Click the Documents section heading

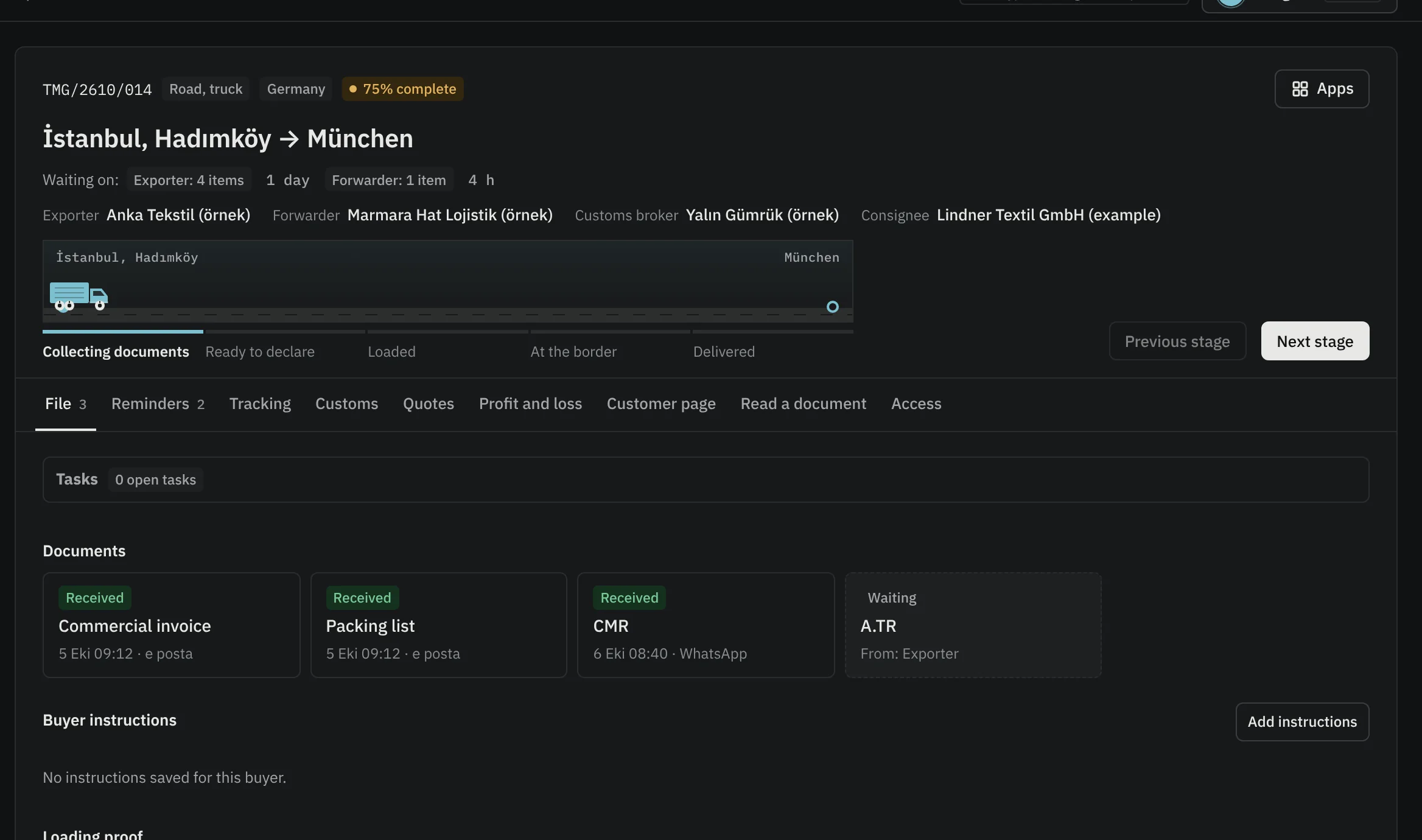click(x=84, y=551)
